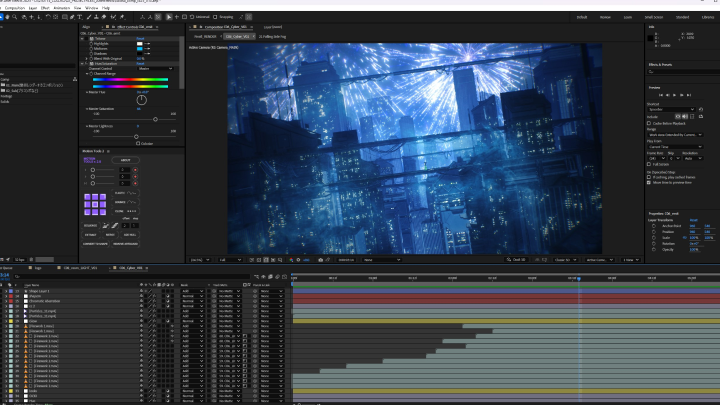
Task: Click the CLONE button in Motion Tools
Action: point(126,211)
